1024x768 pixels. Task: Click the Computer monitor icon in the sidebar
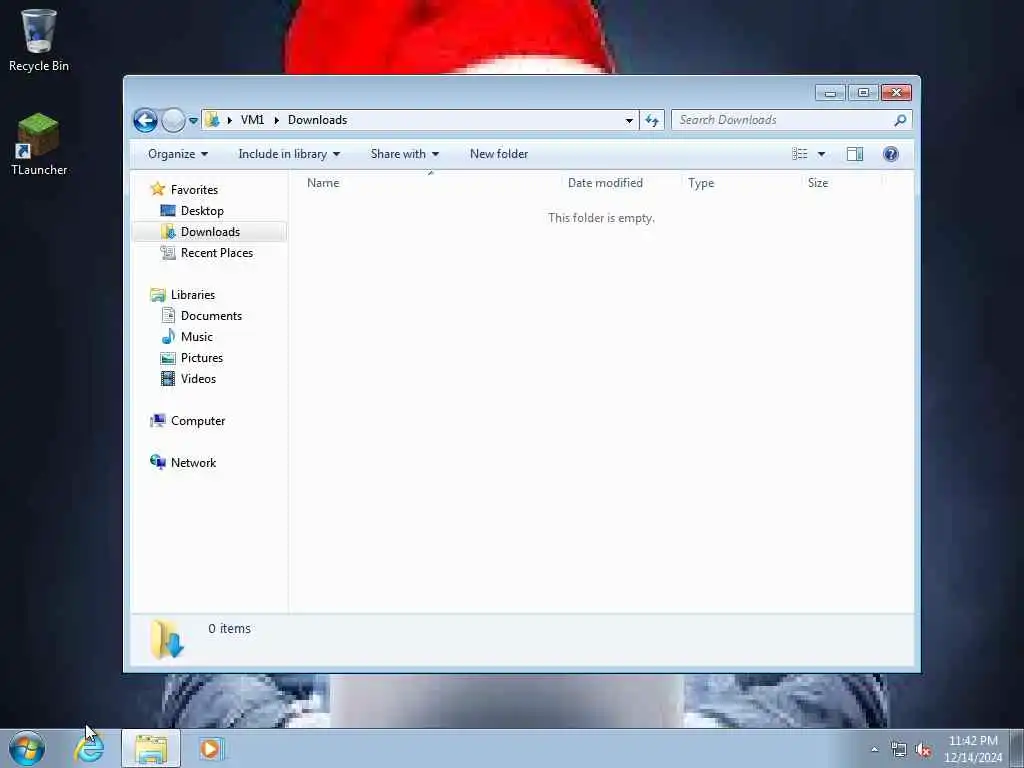[157, 421]
